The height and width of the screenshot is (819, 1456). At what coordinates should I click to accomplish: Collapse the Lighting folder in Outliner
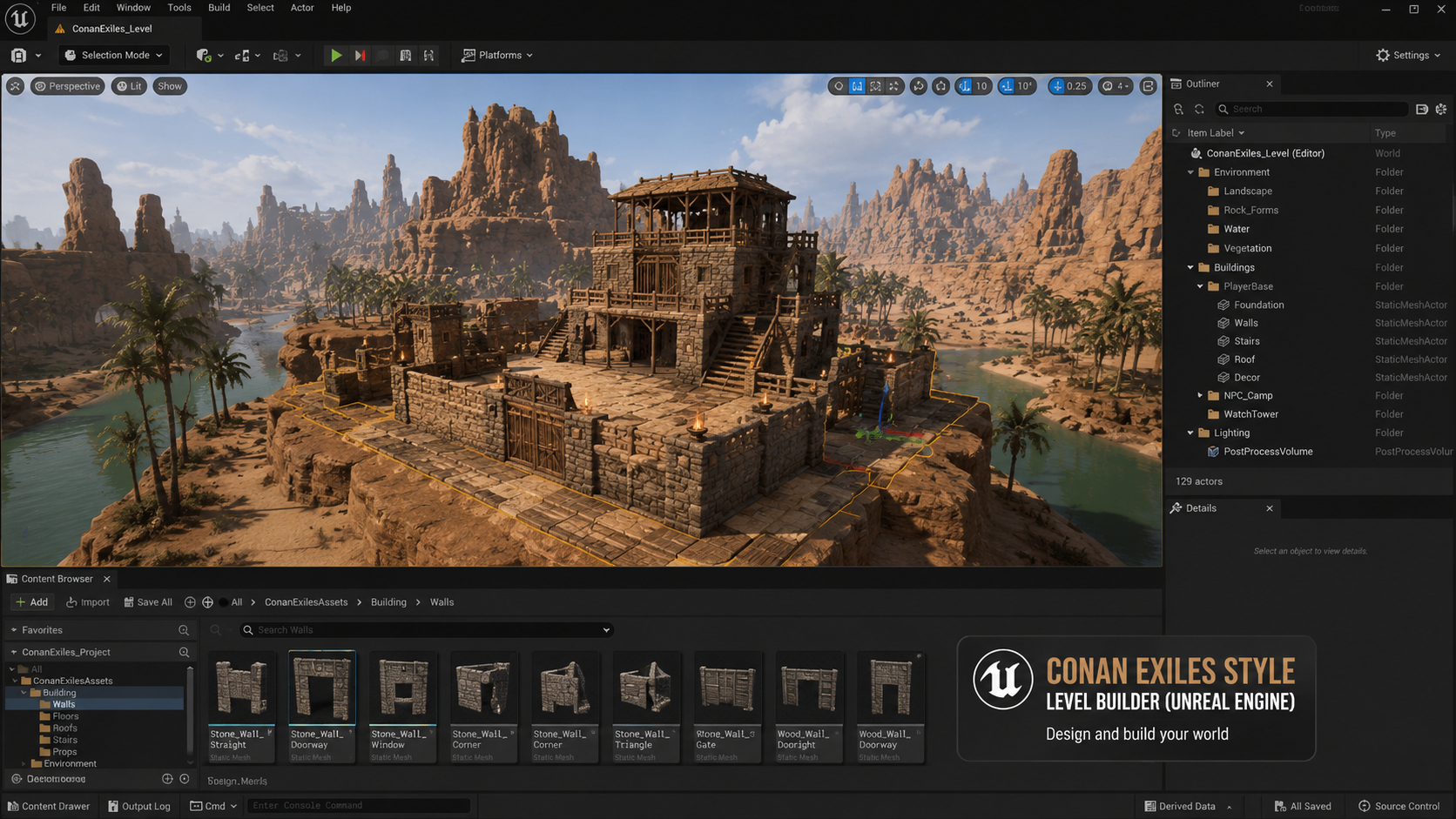click(1190, 433)
